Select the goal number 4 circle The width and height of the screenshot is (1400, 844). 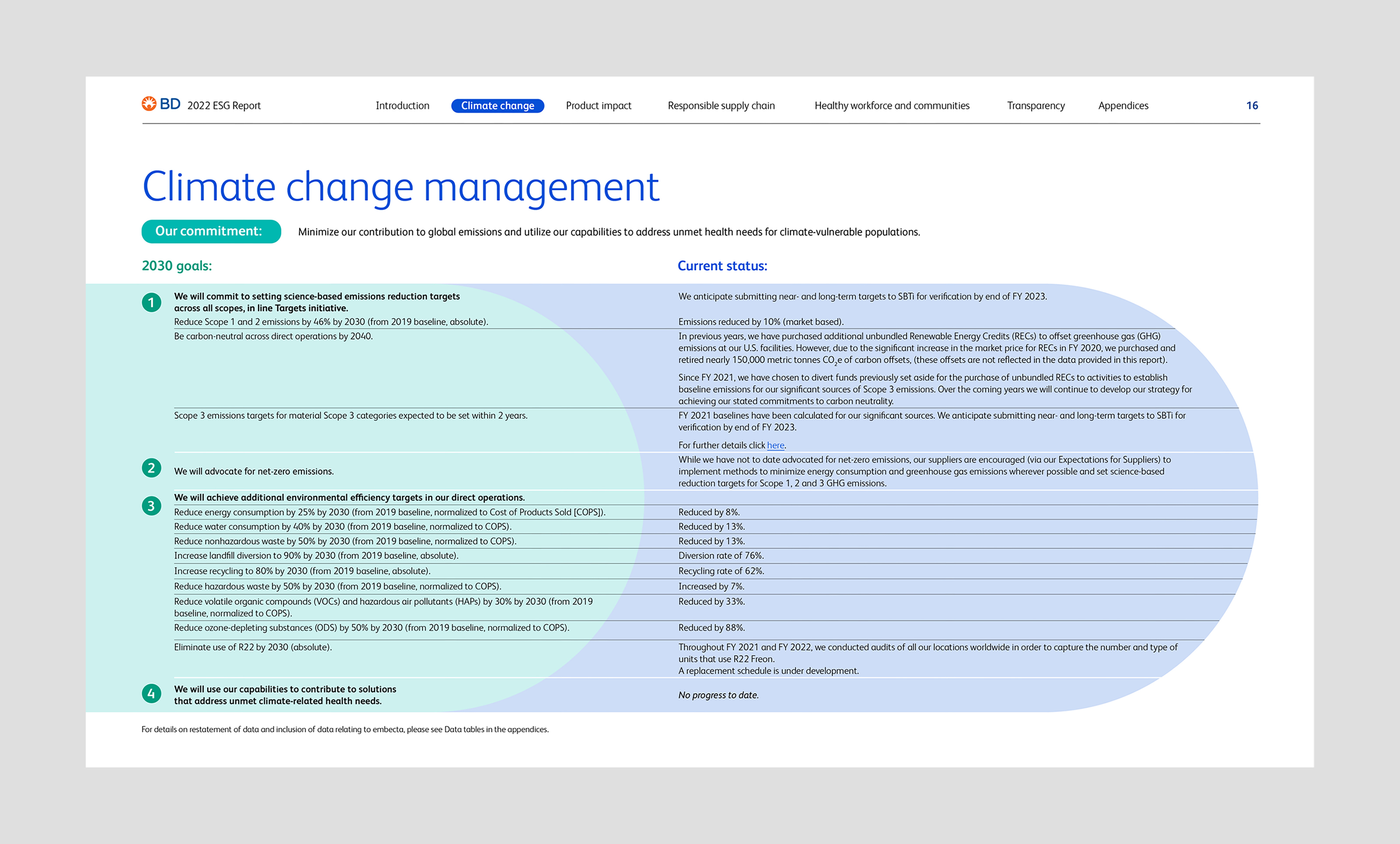click(151, 693)
